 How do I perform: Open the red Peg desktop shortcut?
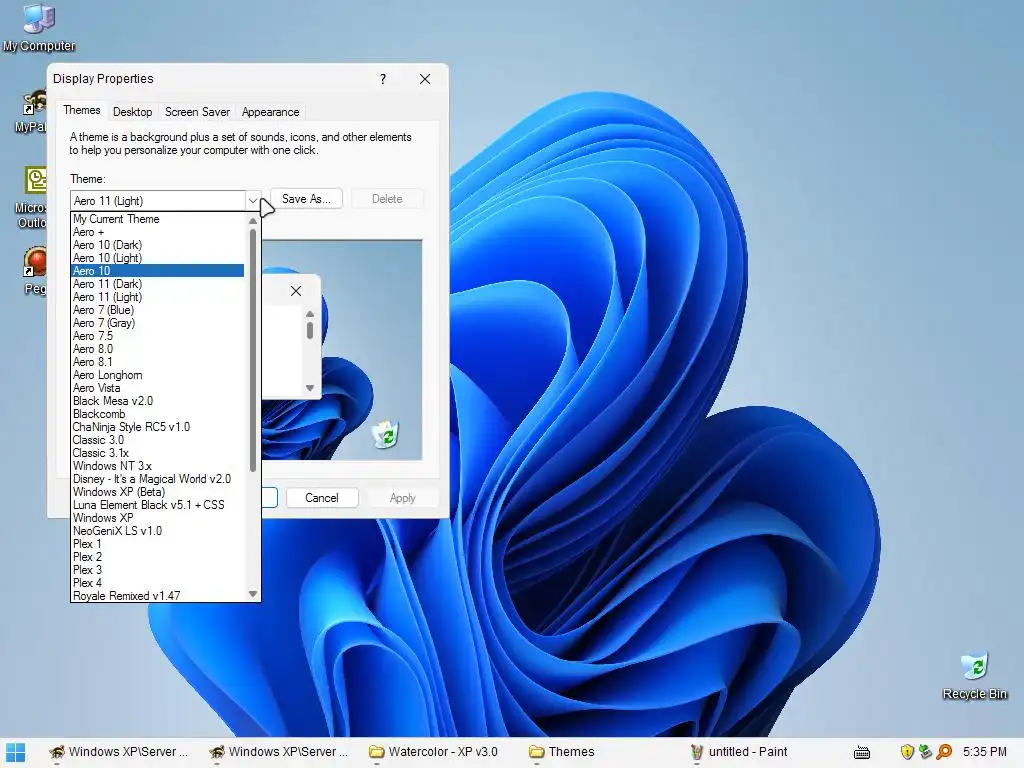click(x=35, y=270)
